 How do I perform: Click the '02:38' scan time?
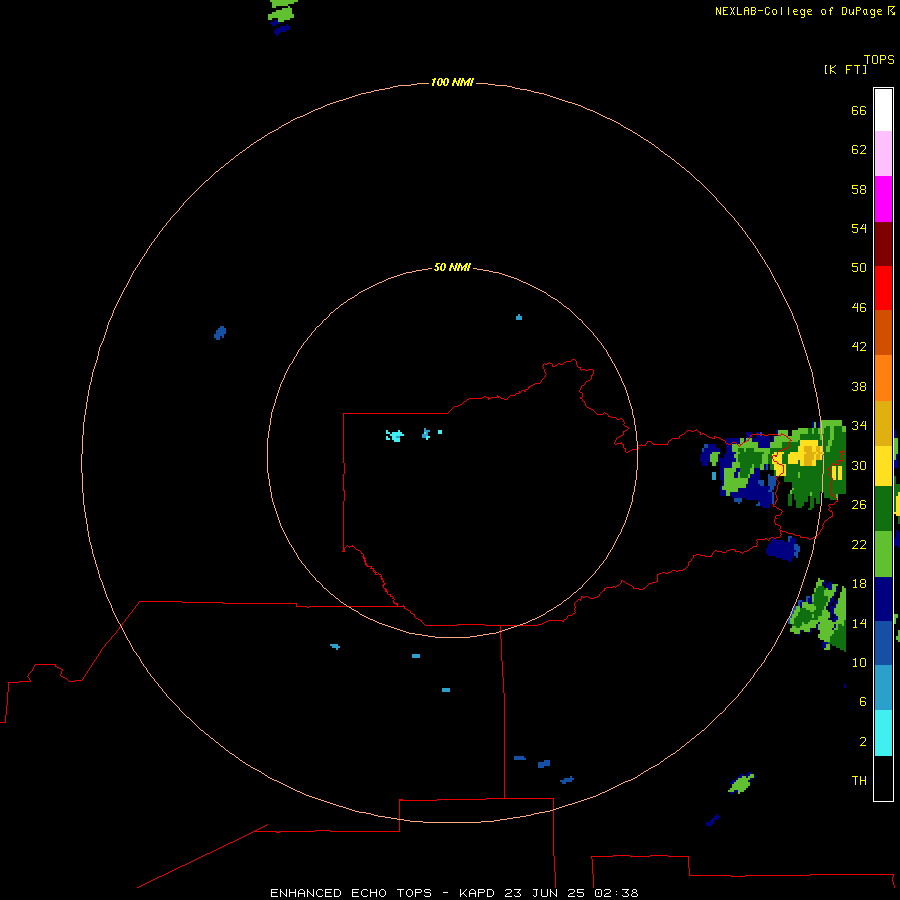point(616,893)
